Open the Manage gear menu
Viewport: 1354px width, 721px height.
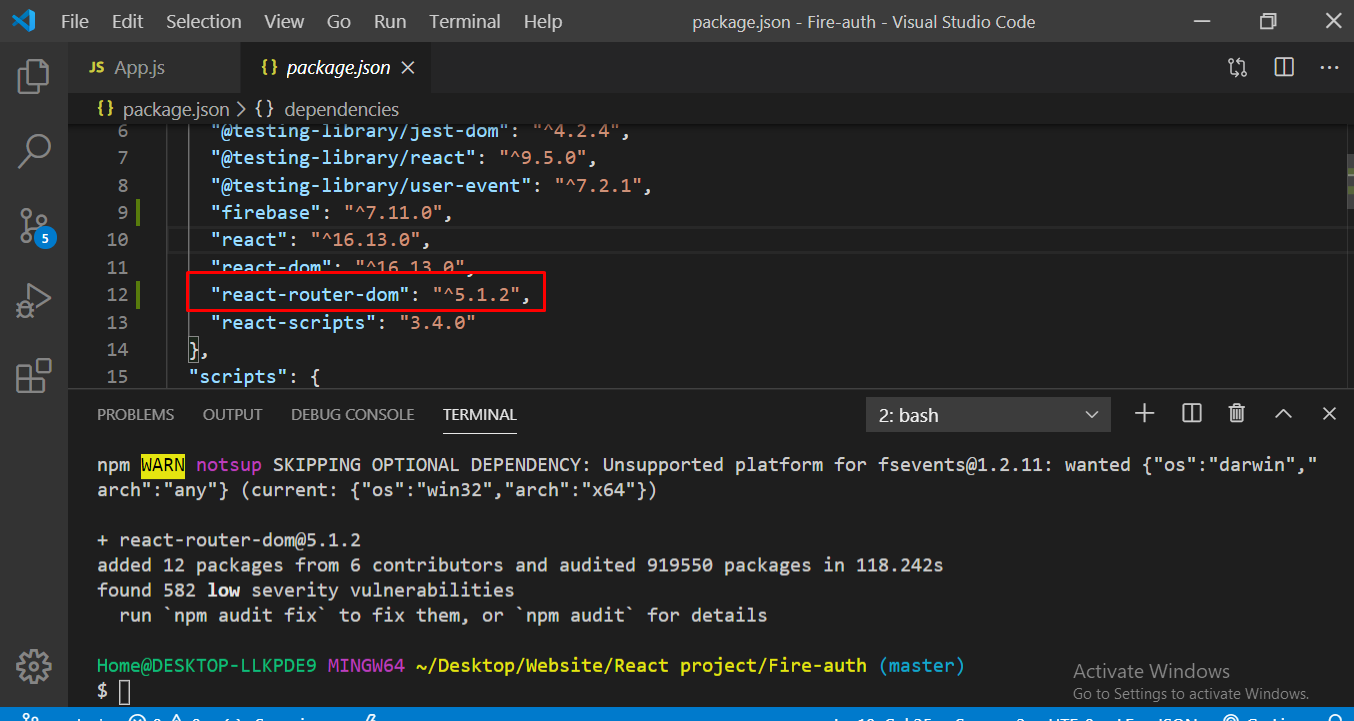(33, 666)
